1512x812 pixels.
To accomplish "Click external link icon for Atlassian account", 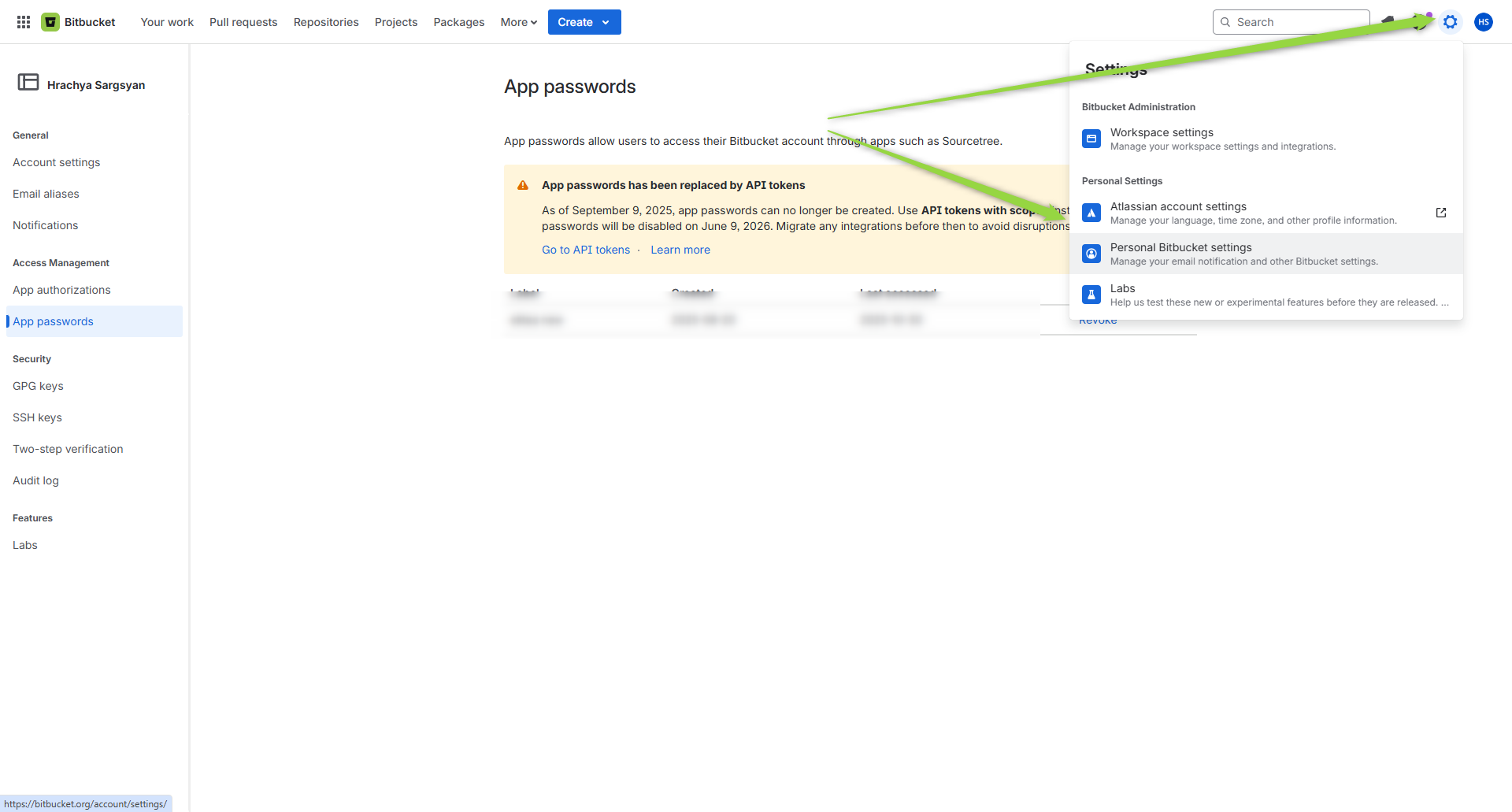I will tap(1441, 213).
